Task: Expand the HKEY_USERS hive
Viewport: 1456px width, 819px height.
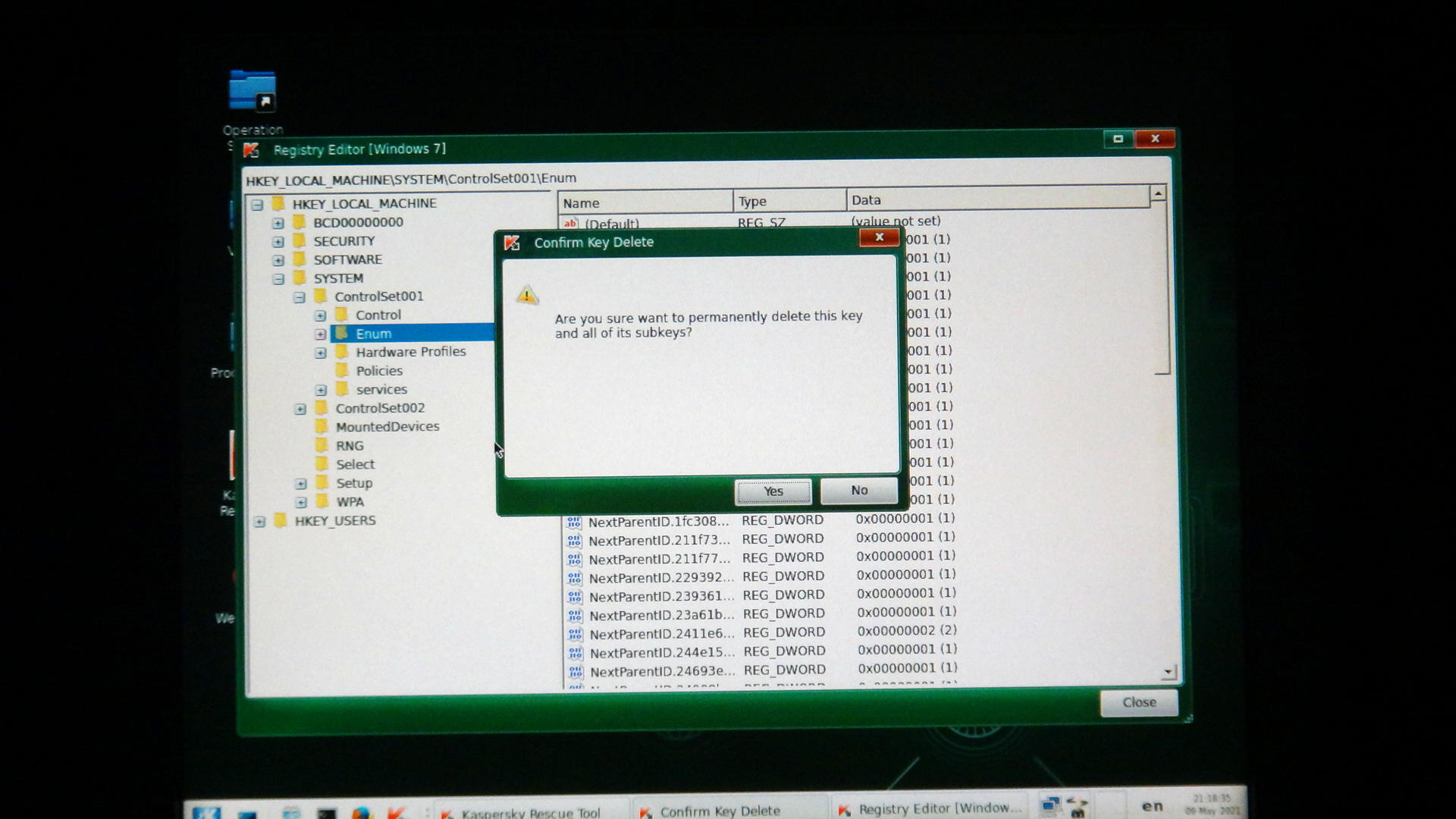Action: (259, 522)
